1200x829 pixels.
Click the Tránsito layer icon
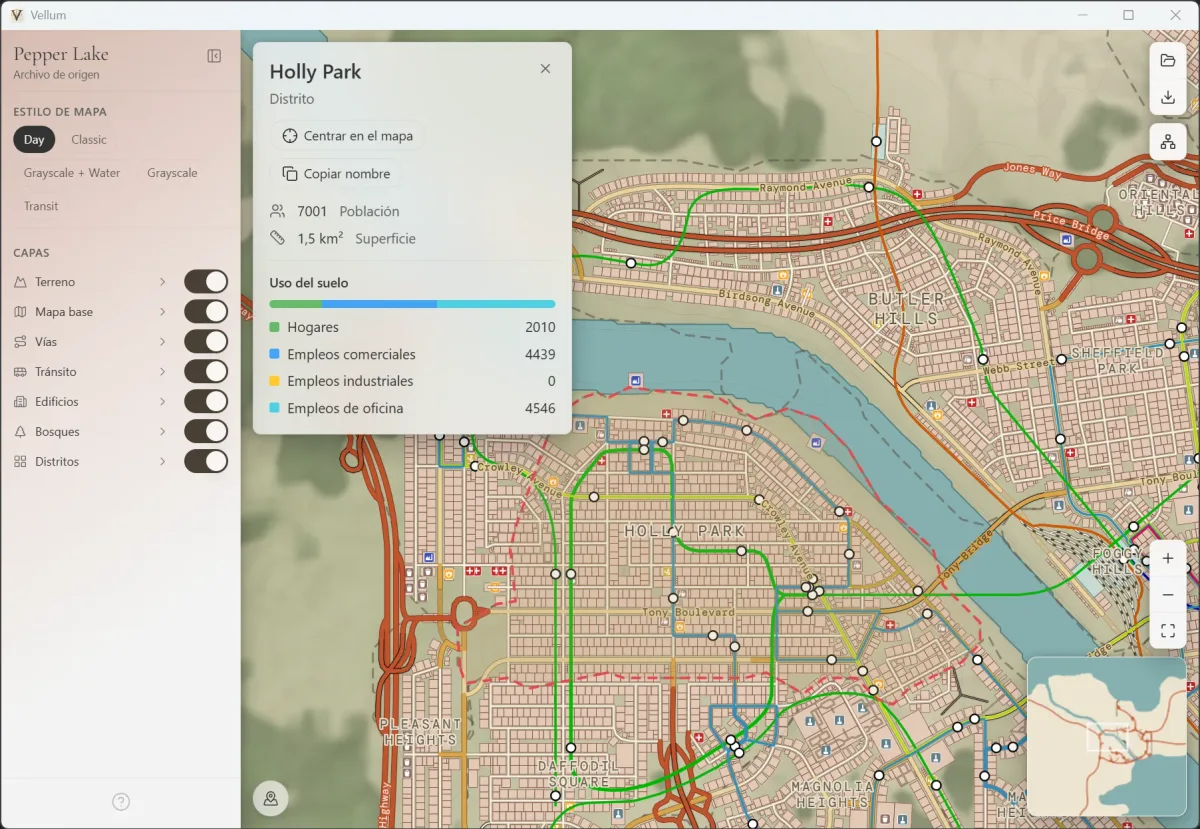(20, 372)
